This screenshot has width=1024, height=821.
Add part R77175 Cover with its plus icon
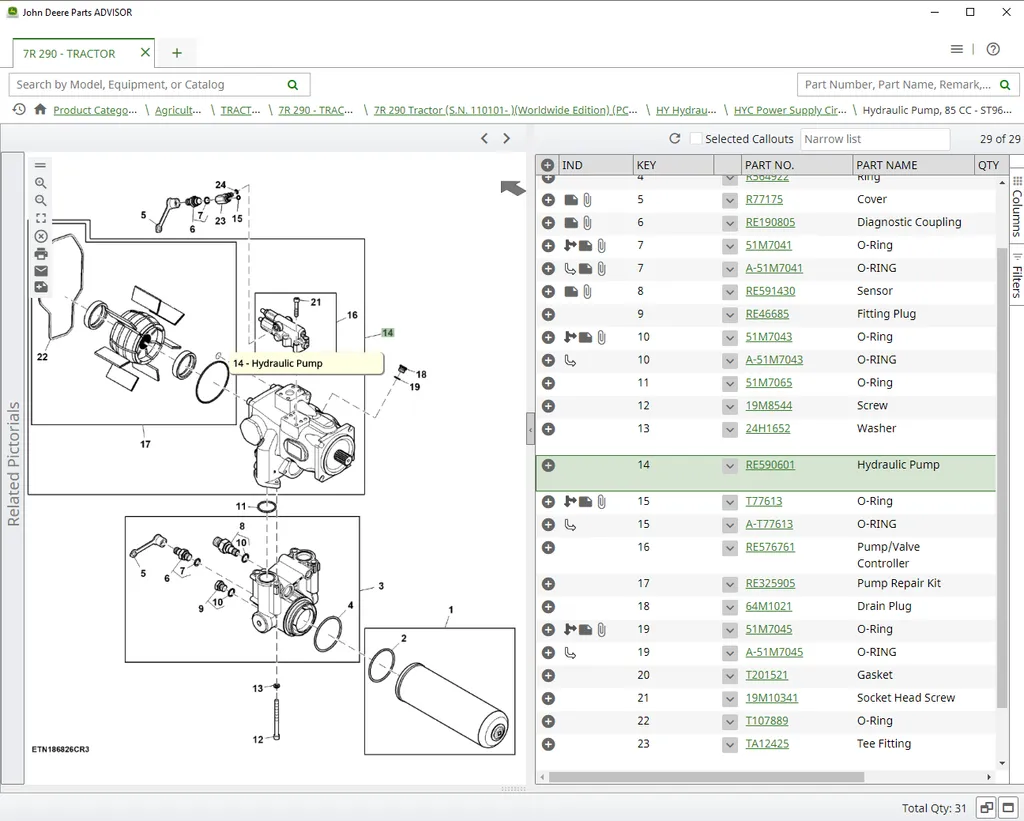pos(549,200)
